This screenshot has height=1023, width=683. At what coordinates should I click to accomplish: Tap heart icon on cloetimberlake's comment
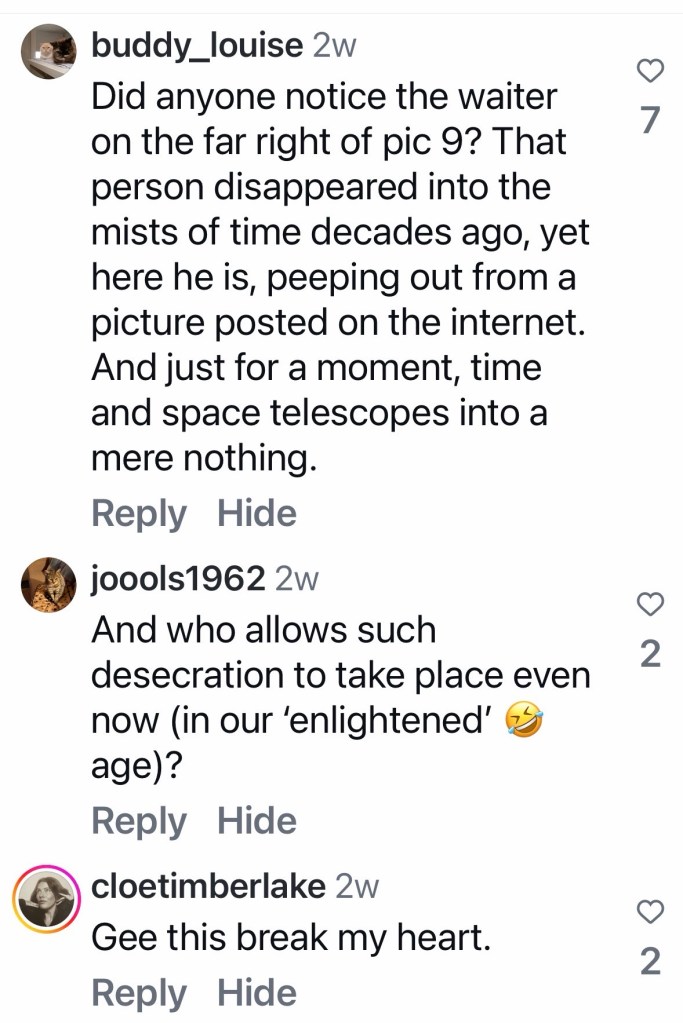click(650, 910)
